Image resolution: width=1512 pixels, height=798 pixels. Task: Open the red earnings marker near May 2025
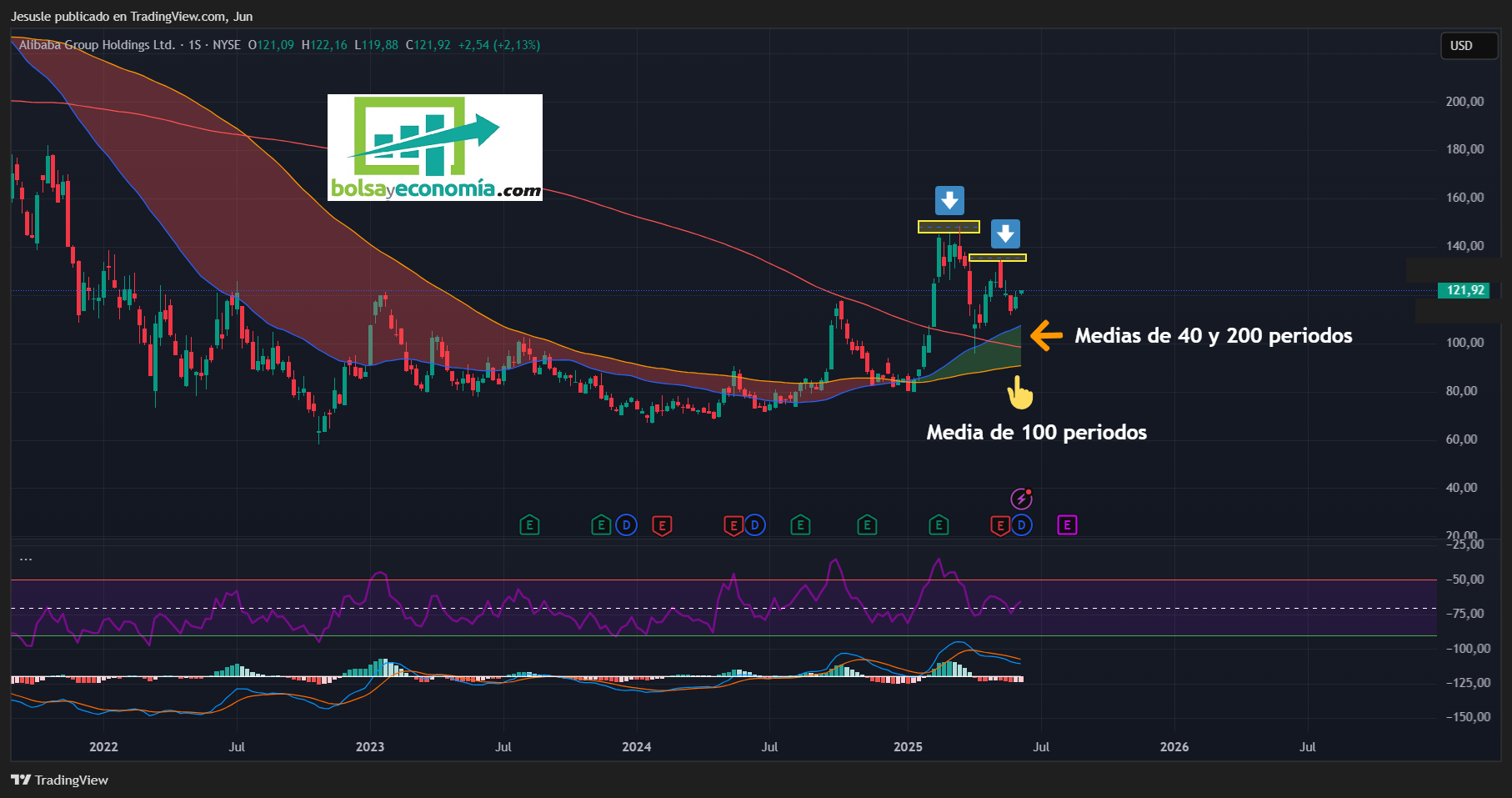point(1000,525)
